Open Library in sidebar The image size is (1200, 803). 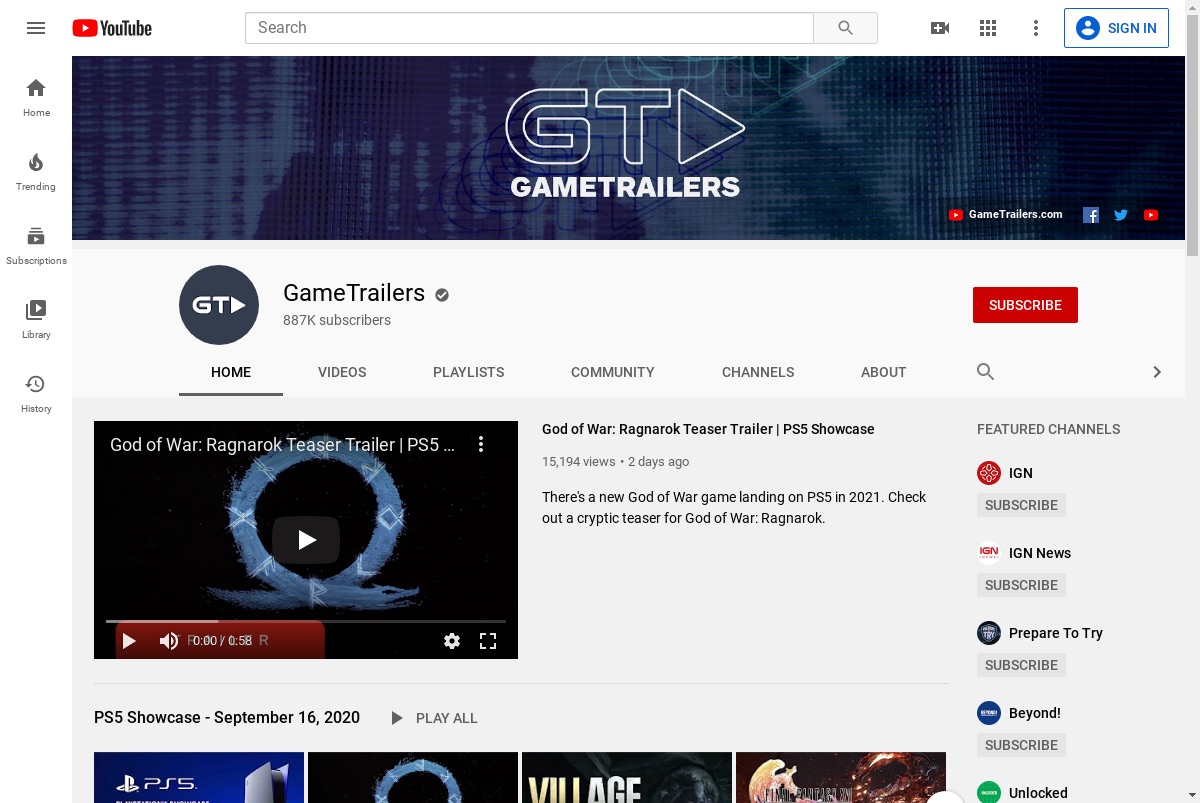pos(36,319)
